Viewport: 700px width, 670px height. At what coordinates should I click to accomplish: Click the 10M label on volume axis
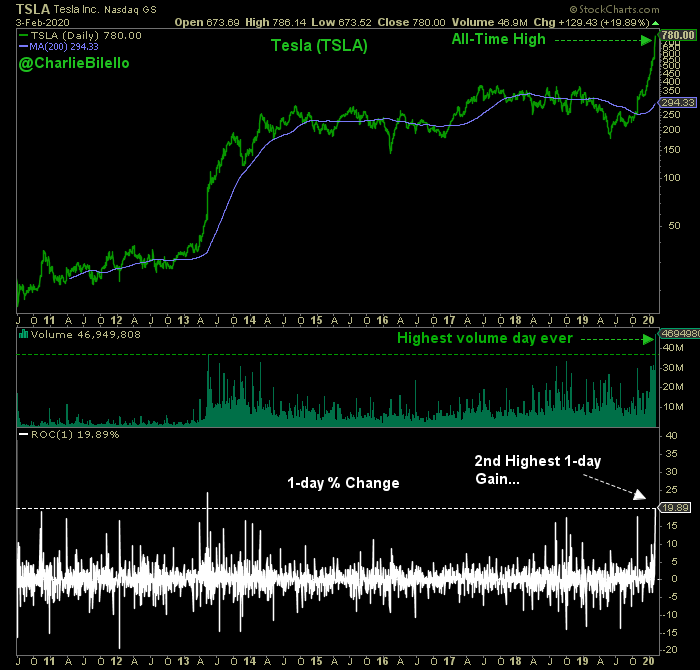pyautogui.click(x=673, y=407)
